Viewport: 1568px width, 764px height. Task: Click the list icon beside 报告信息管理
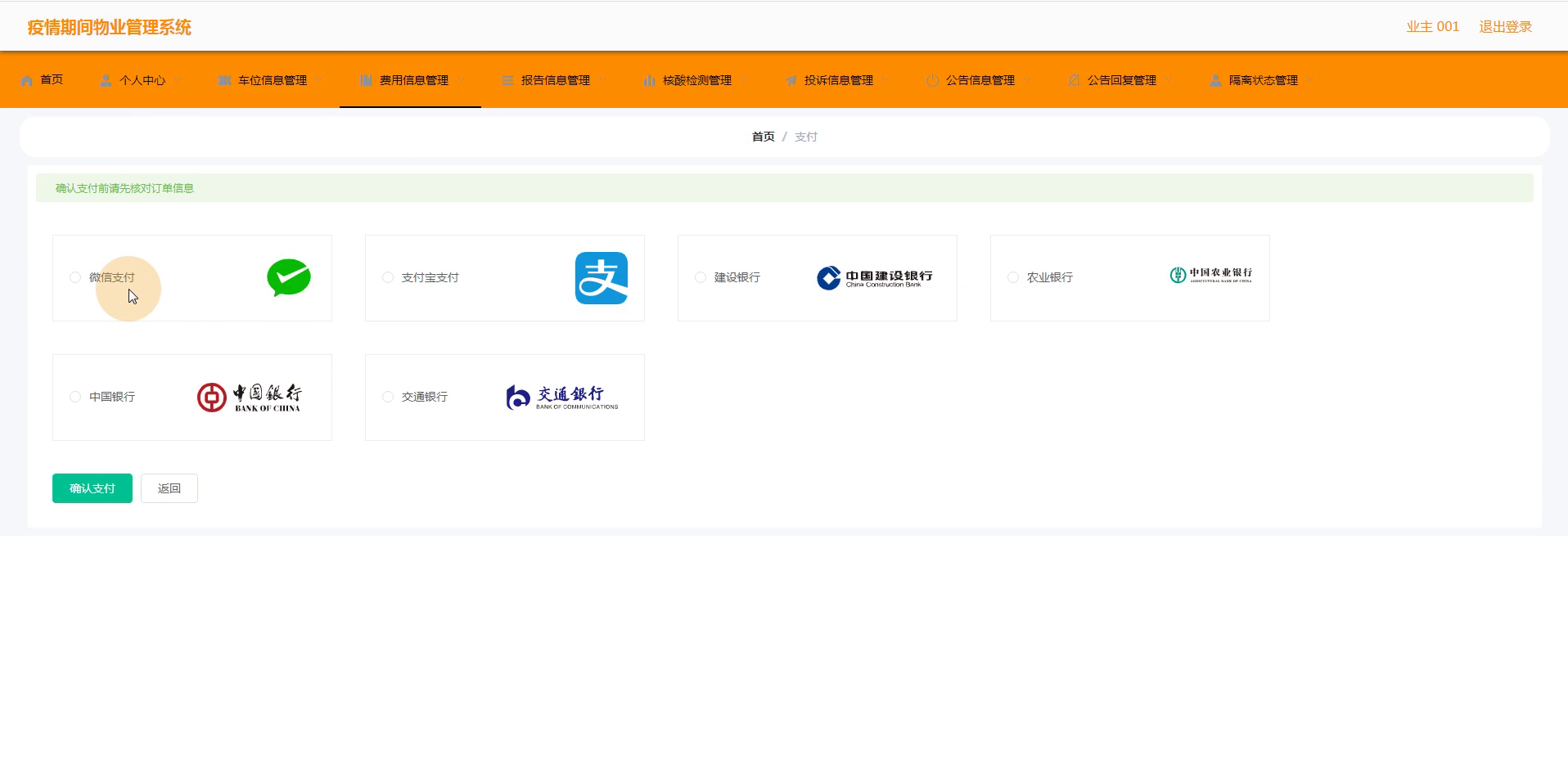(507, 80)
